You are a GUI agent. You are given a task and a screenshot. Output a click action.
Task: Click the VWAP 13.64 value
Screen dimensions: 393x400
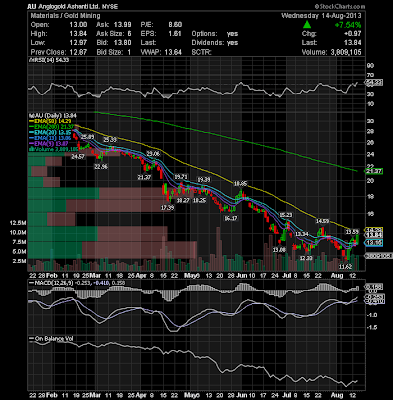tap(173, 52)
